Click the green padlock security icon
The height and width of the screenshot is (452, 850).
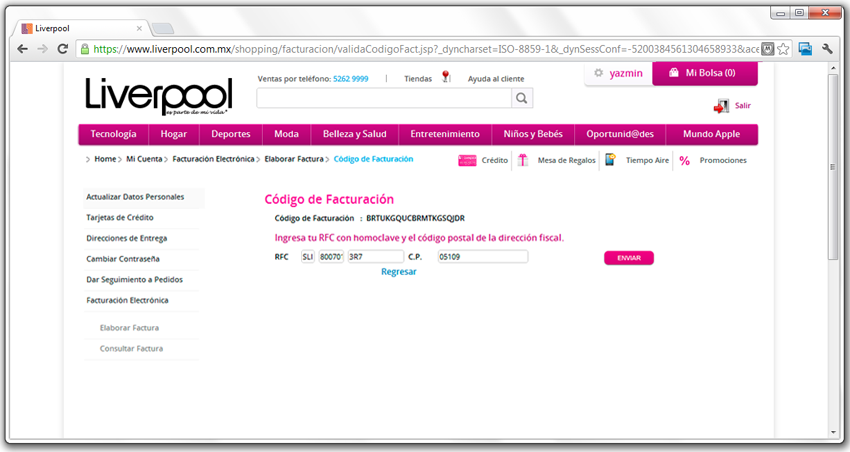pyautogui.click(x=85, y=49)
